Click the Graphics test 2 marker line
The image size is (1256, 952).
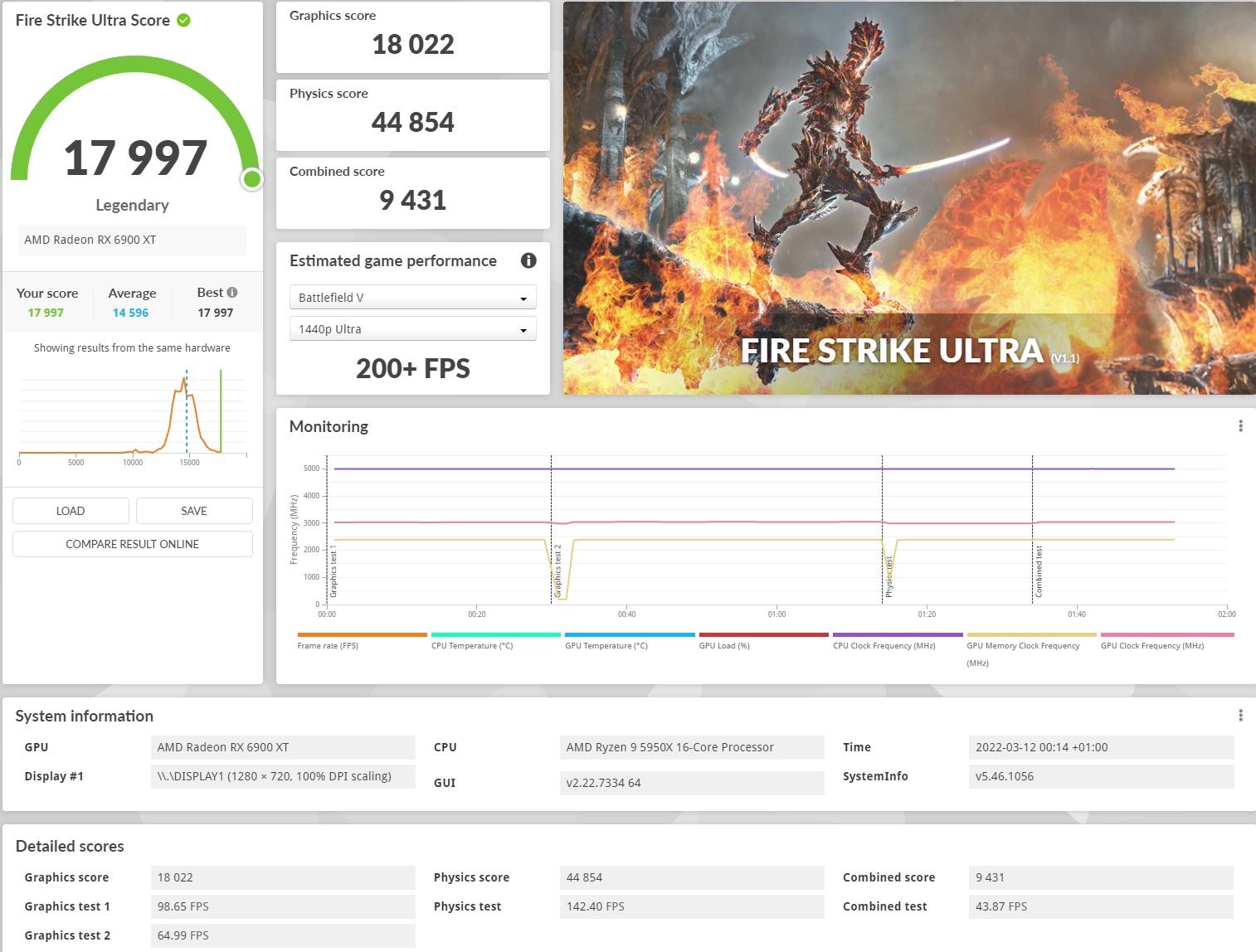(x=551, y=529)
